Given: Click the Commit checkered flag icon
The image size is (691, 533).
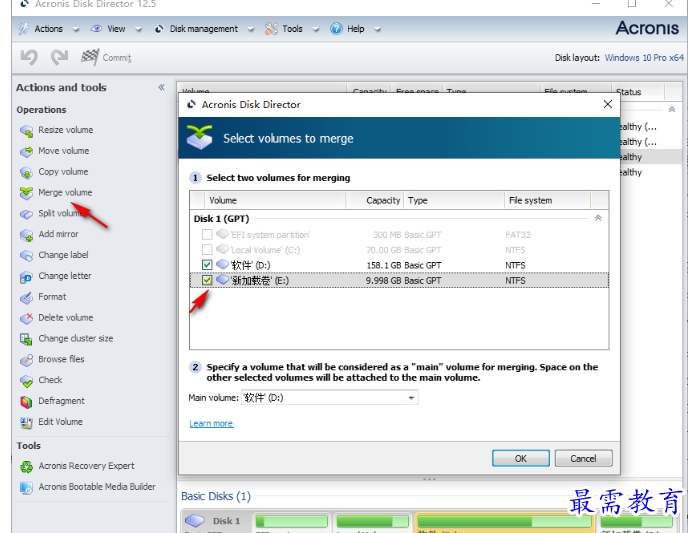Looking at the screenshot, I should [x=90, y=57].
